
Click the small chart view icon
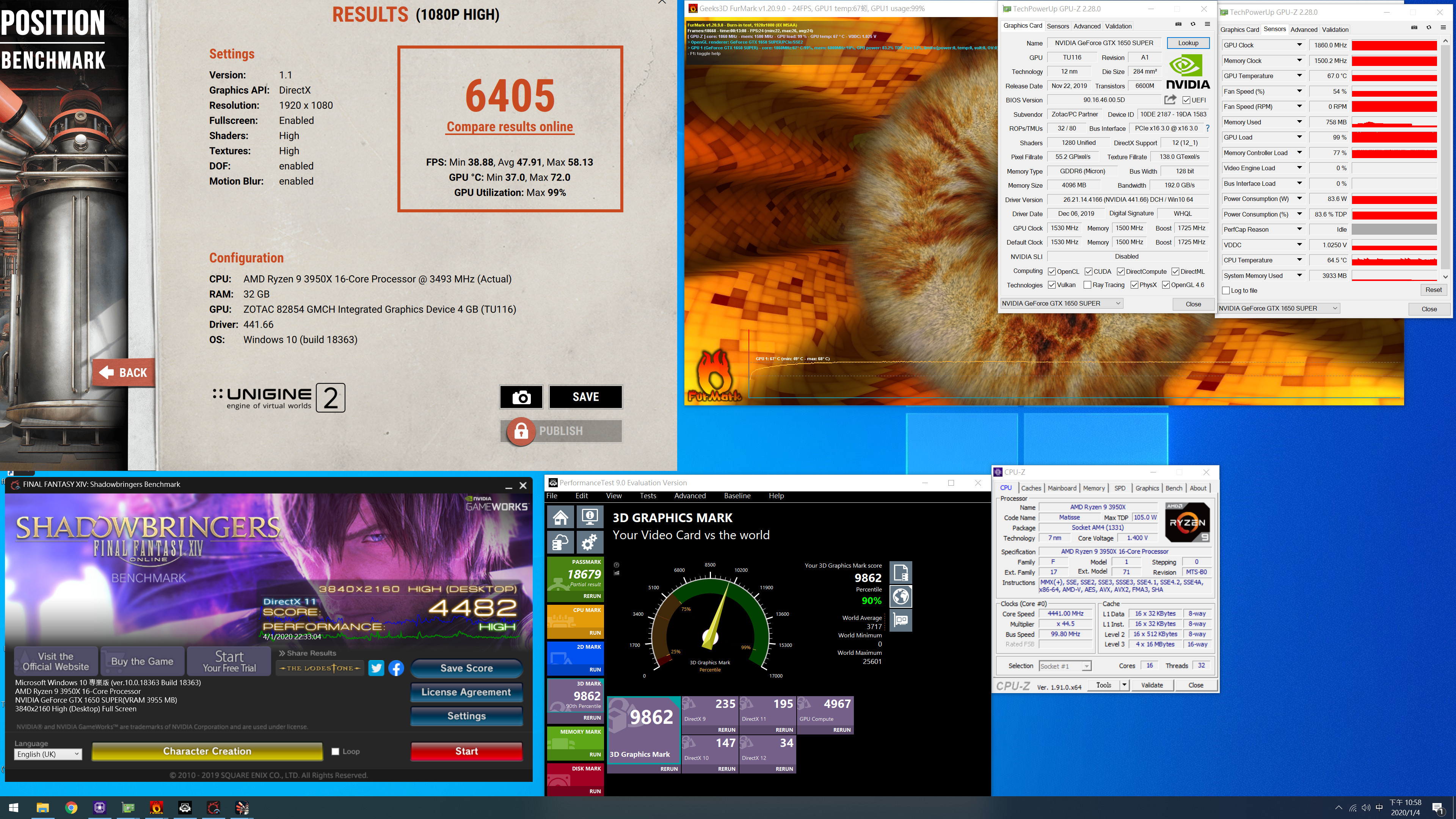[x=617, y=573]
